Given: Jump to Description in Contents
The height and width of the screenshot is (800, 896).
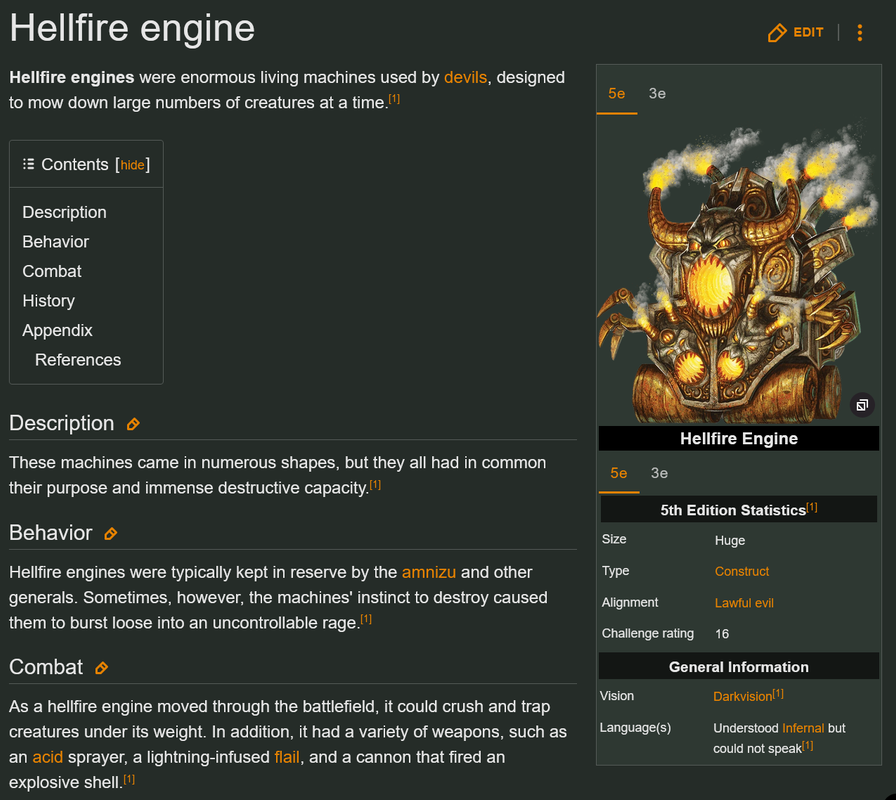Looking at the screenshot, I should pos(65,213).
